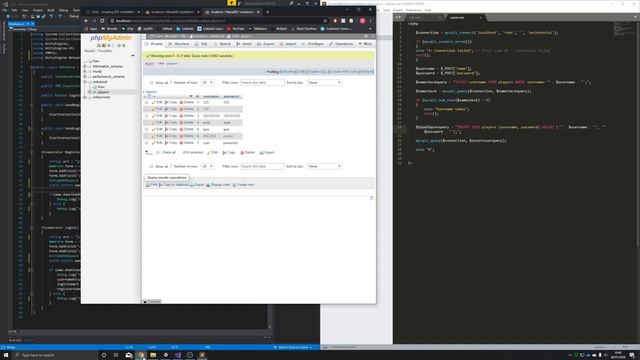The image size is (640, 360).
Task: Expand the More tabs dropdown in phpMyAdmin
Action: pos(366,44)
